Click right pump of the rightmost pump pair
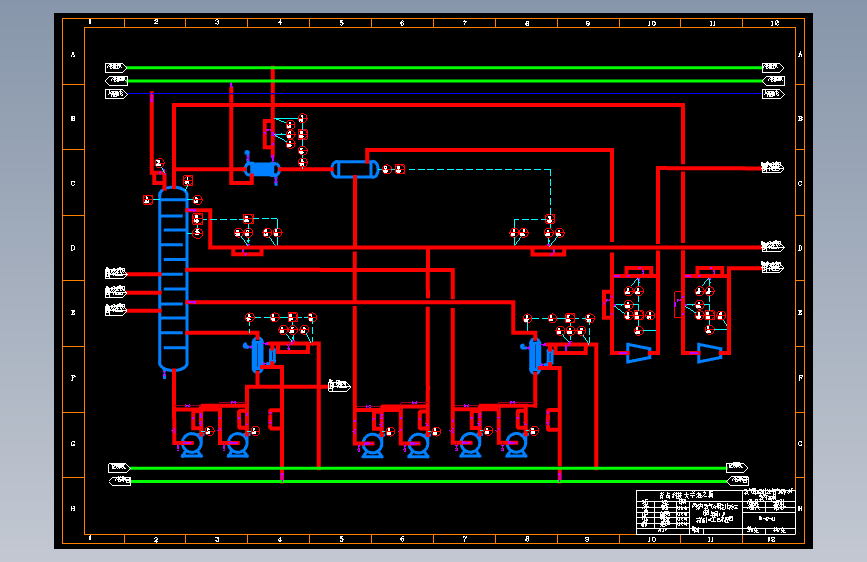The width and height of the screenshot is (867, 562). (516, 445)
